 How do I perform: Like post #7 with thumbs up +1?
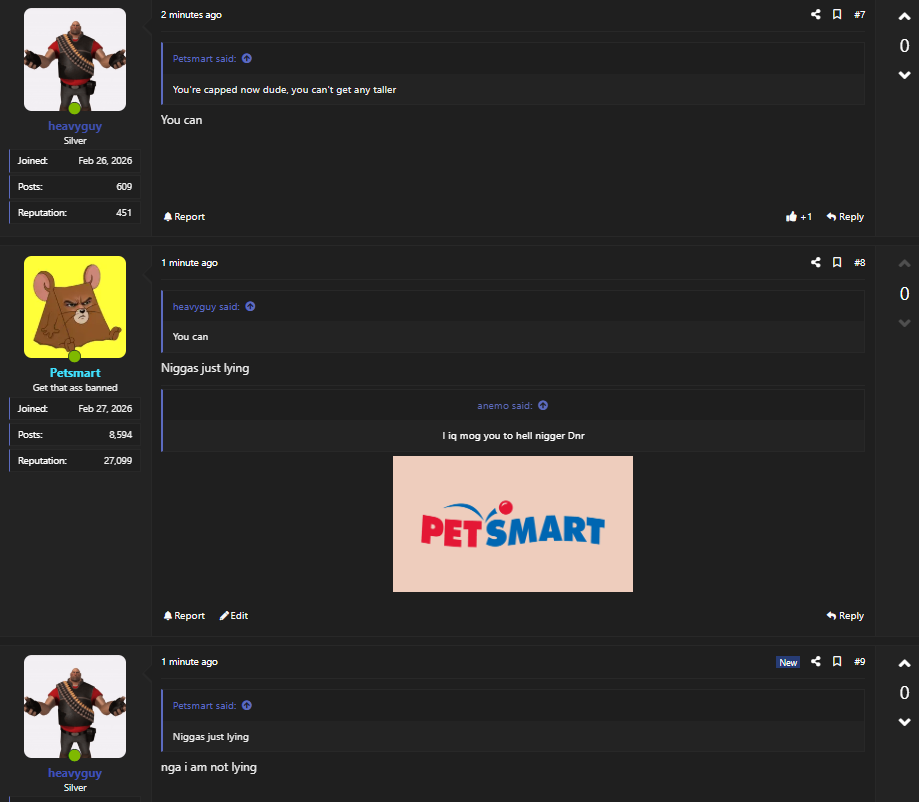(798, 216)
